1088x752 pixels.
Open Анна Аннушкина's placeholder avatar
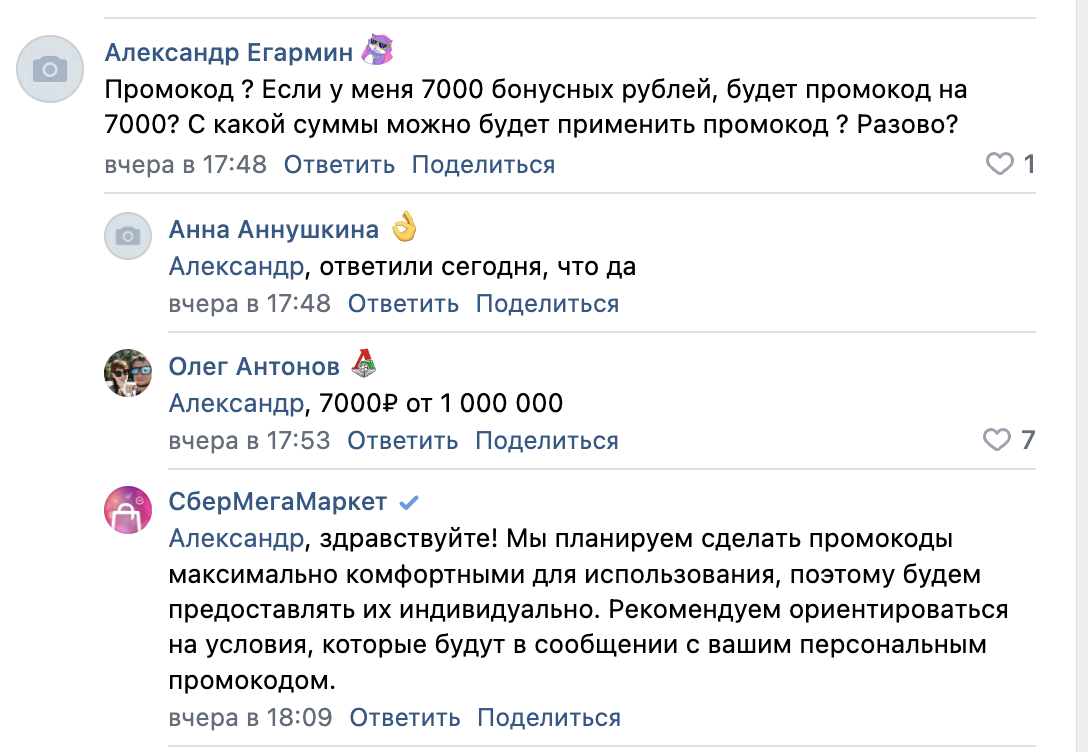tap(128, 236)
